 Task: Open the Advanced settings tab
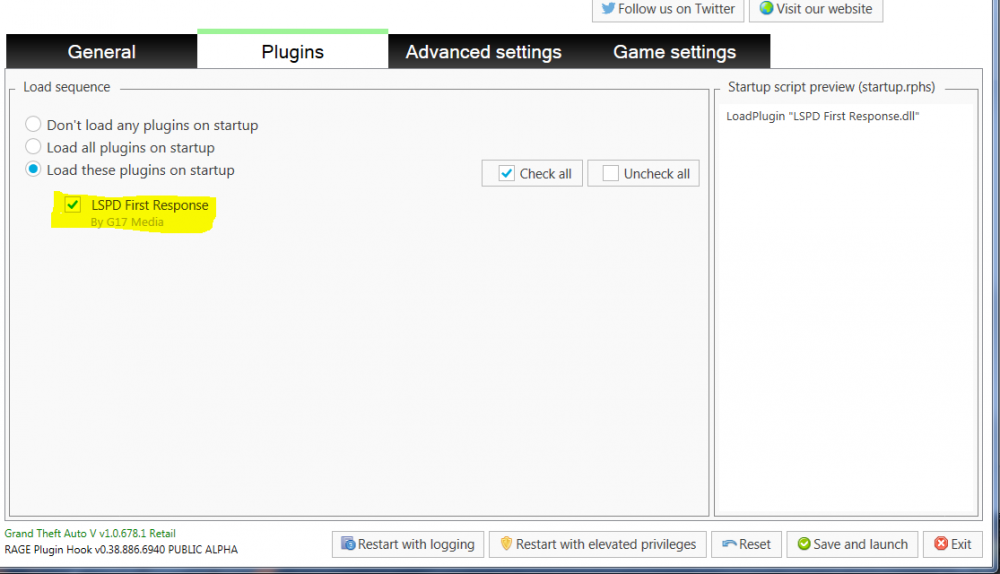pos(483,52)
